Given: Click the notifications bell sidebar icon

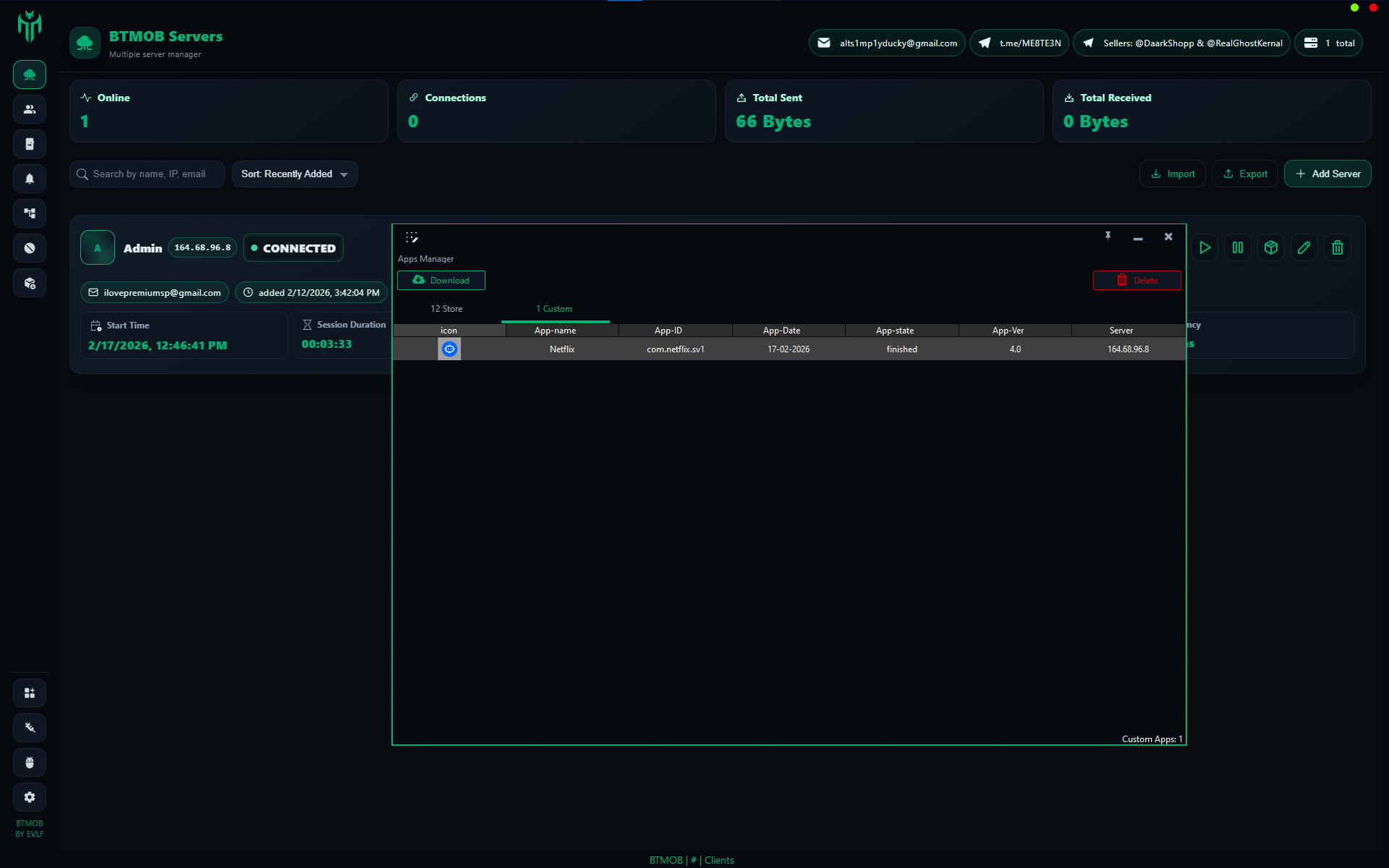Looking at the screenshot, I should (30, 179).
